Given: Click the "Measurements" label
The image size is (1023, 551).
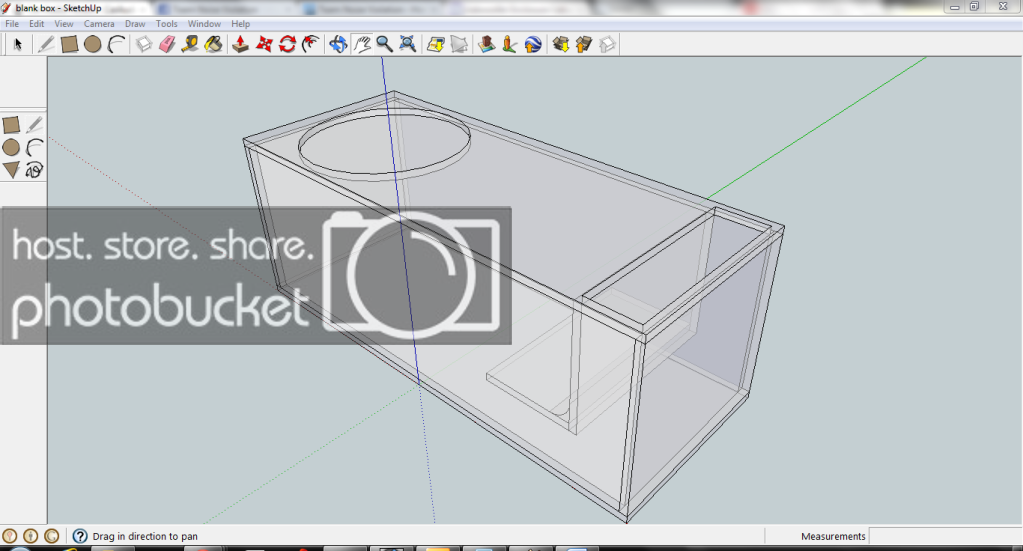Looking at the screenshot, I should (833, 536).
